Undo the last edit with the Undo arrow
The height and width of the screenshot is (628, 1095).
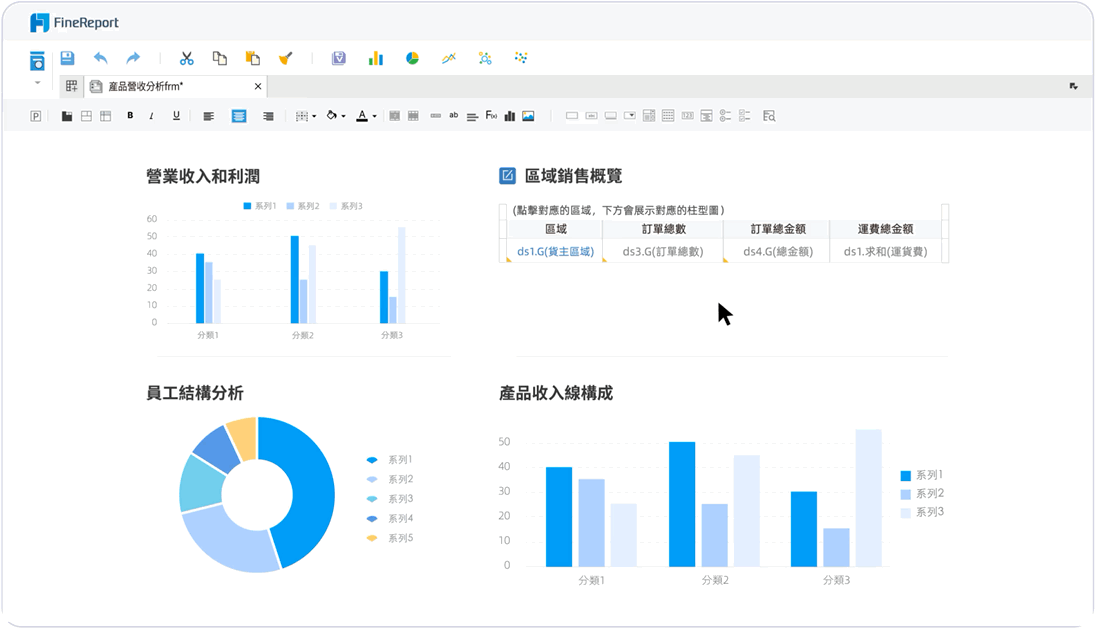tap(101, 58)
